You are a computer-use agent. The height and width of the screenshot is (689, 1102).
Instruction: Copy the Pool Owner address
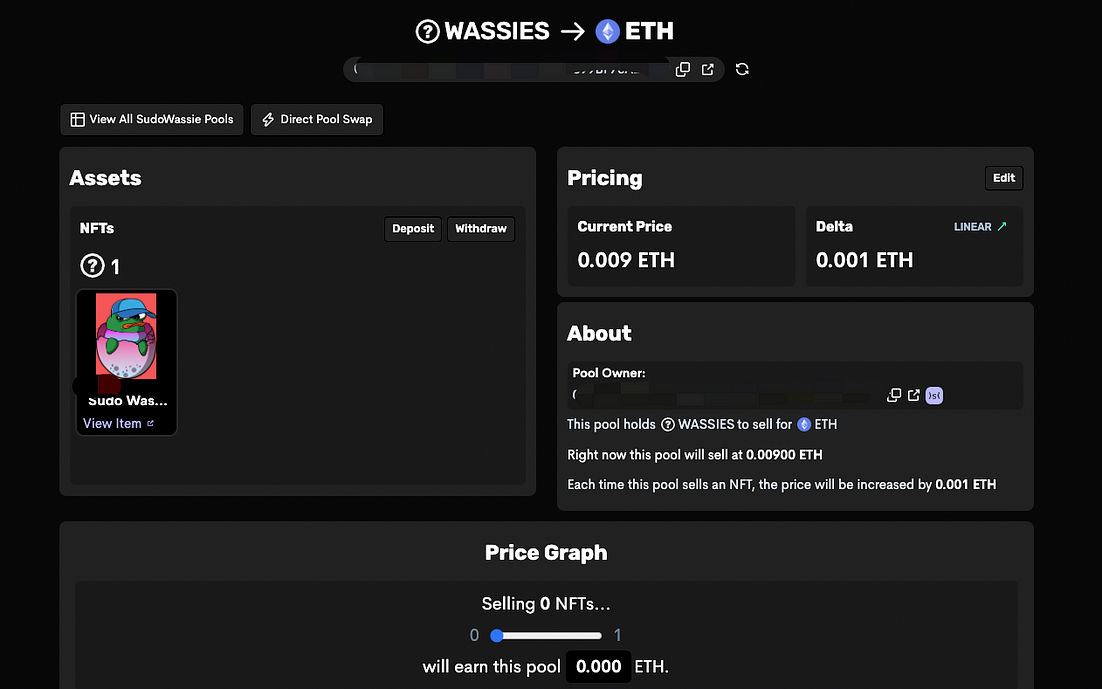pyautogui.click(x=894, y=395)
